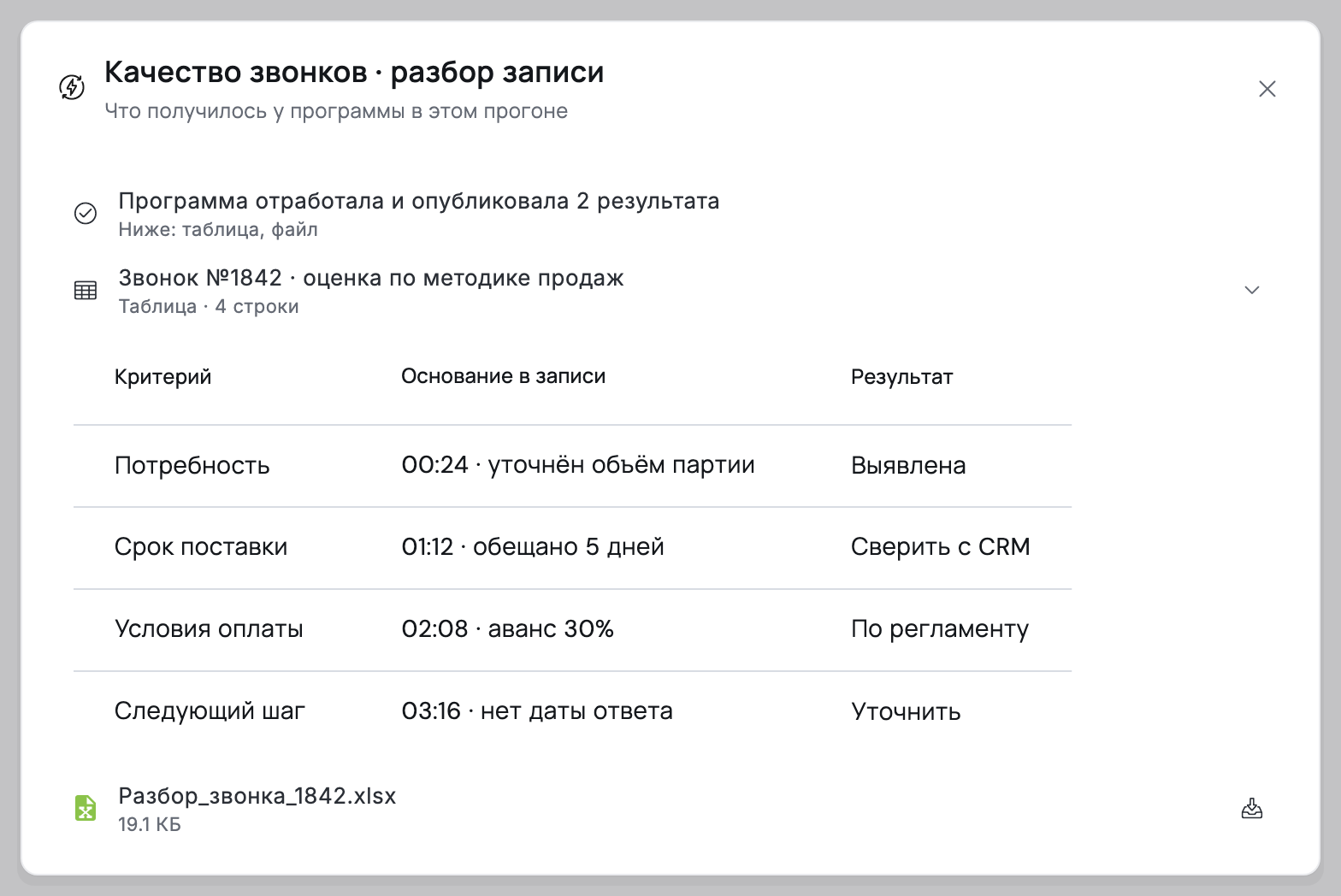Click the Выявлена result cell

click(x=908, y=465)
